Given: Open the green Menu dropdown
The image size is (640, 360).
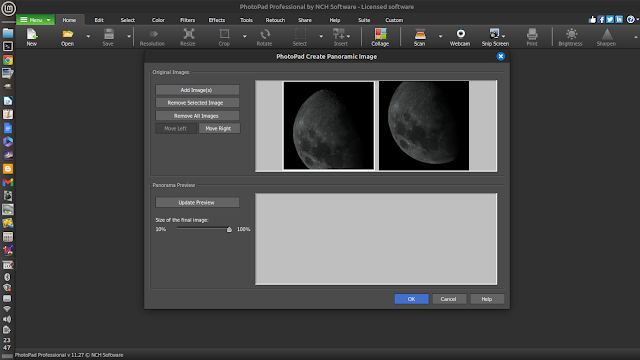Looking at the screenshot, I should pos(35,20).
